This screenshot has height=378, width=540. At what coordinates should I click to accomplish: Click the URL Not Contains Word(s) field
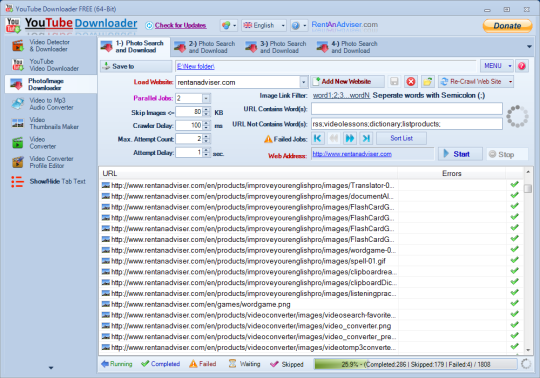(x=407, y=124)
